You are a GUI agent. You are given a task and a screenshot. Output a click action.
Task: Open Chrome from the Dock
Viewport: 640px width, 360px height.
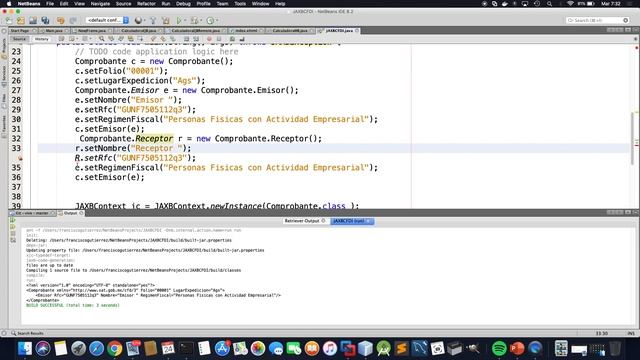(x=115, y=348)
